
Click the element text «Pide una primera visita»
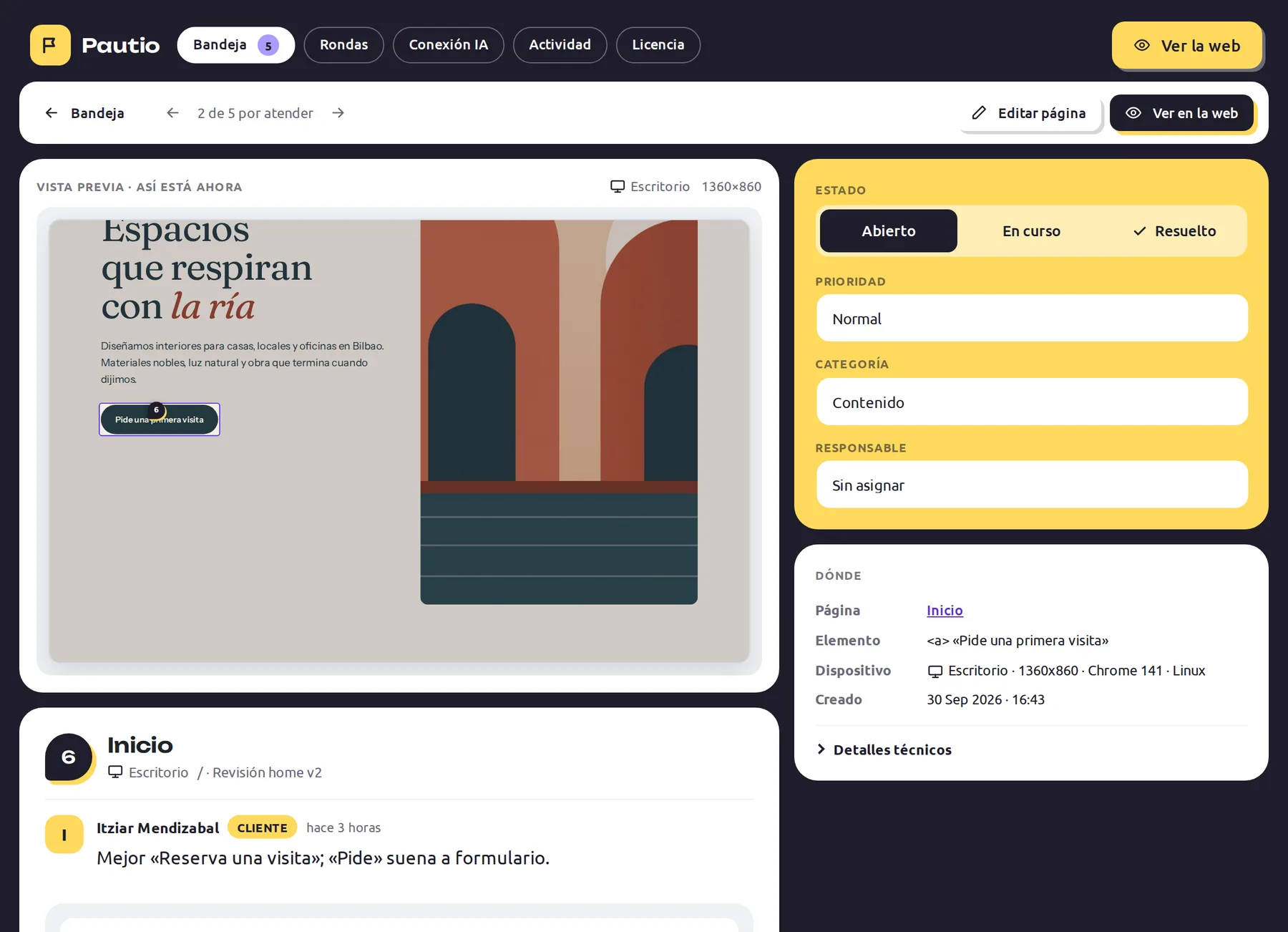pyautogui.click(x=1018, y=641)
